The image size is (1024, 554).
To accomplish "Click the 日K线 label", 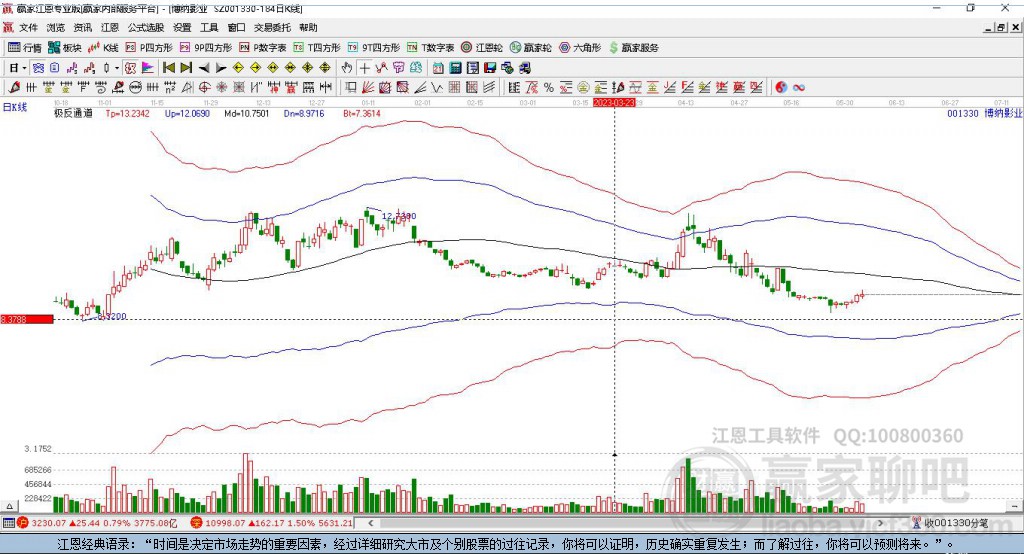I will pos(14,107).
